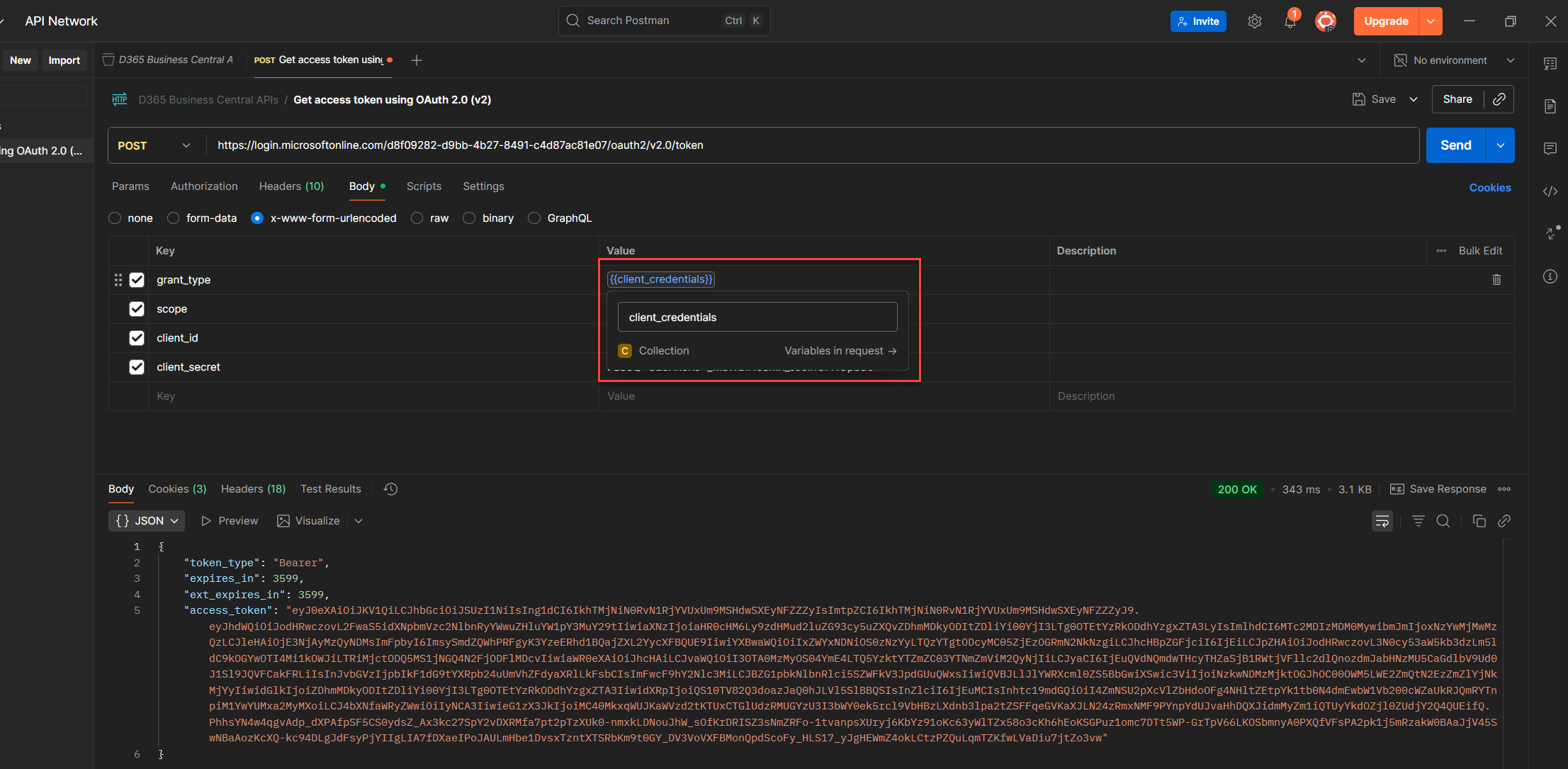Uncheck the scope parameter checkbox
Viewport: 1568px width, 769px height.
point(137,309)
